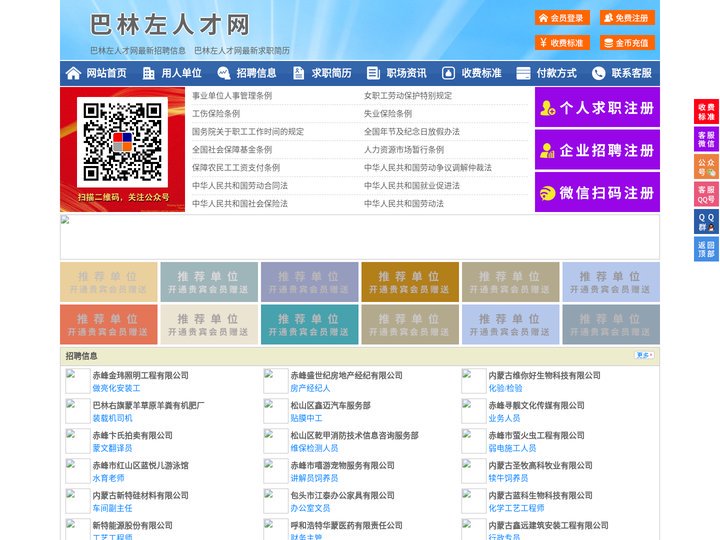Open 女职工劳动保护特别规定 link
The image size is (720, 540).
click(408, 96)
